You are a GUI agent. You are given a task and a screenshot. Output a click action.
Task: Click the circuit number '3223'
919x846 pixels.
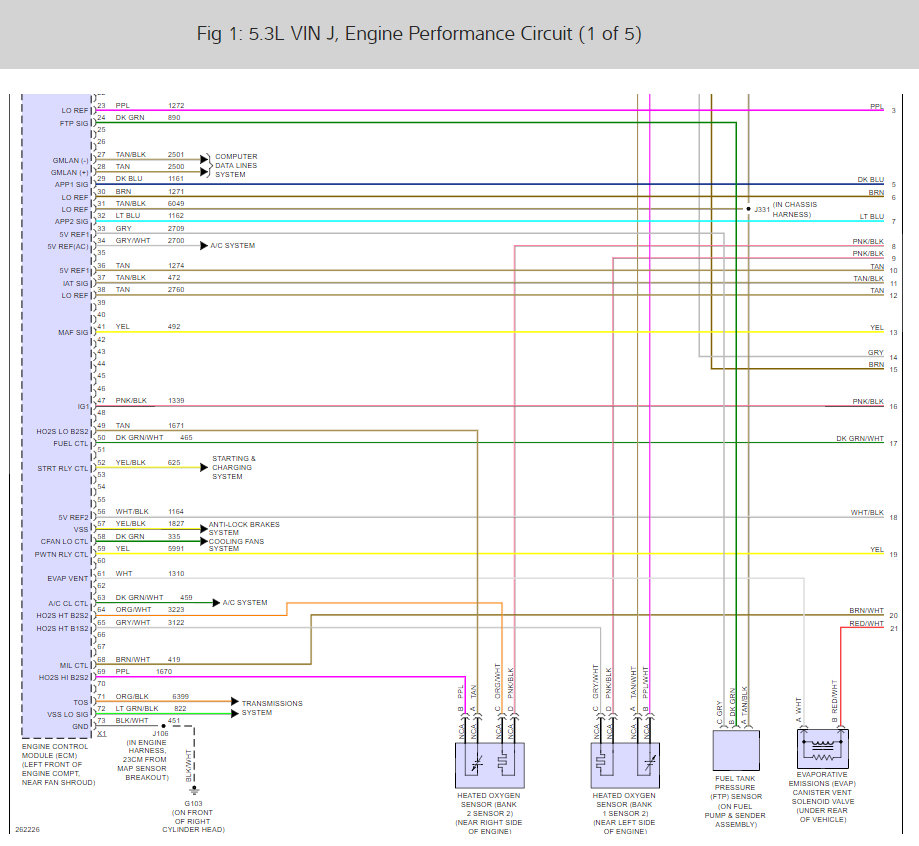pos(176,610)
